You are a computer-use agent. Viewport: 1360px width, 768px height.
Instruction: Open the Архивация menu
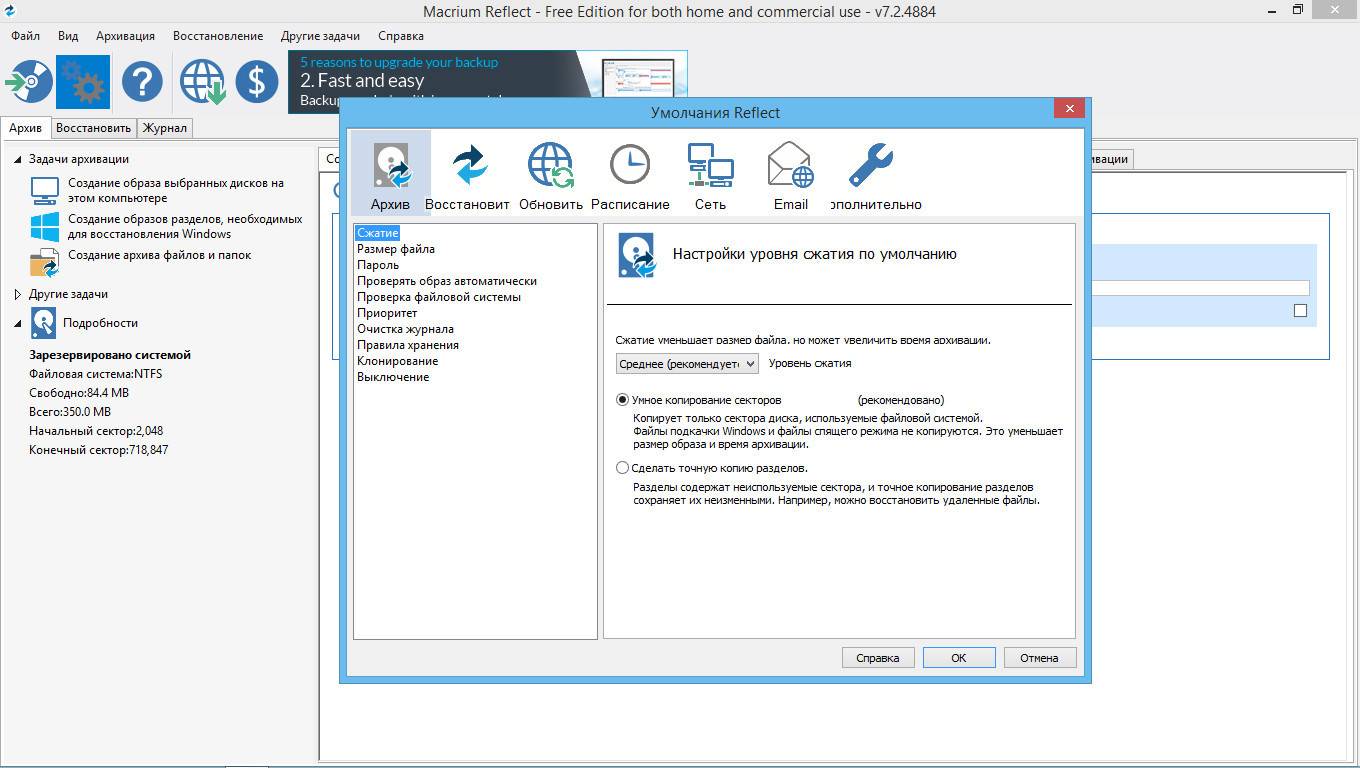125,36
